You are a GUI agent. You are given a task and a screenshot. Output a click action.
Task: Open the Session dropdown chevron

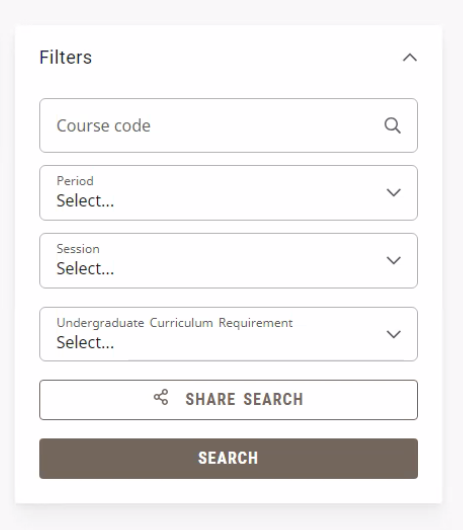(x=393, y=260)
